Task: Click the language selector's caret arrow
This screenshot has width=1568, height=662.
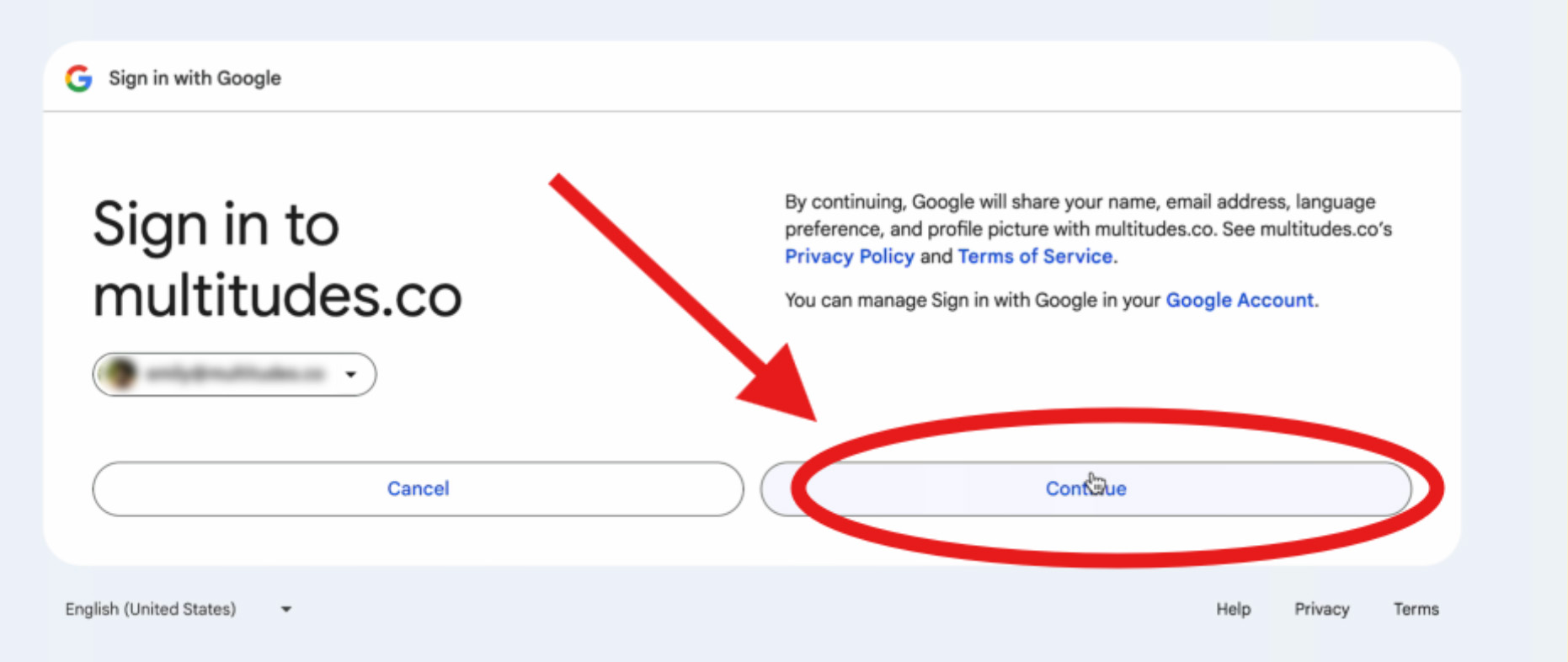Action: [286, 610]
